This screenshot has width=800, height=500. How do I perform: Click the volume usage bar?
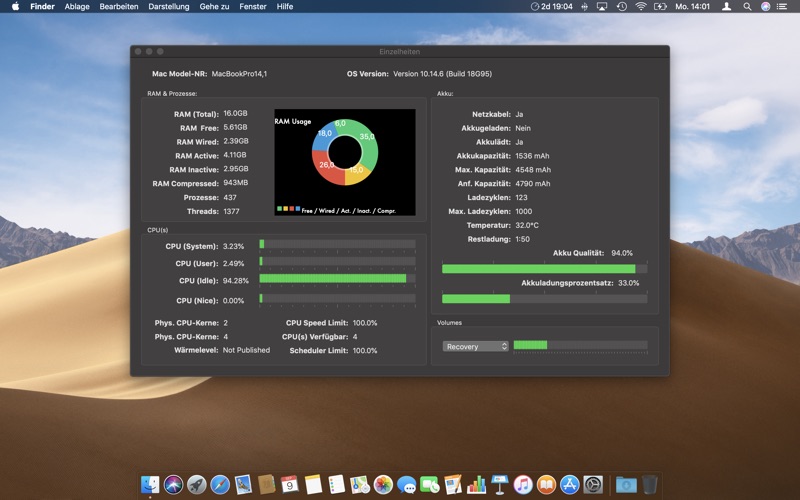pyautogui.click(x=581, y=345)
